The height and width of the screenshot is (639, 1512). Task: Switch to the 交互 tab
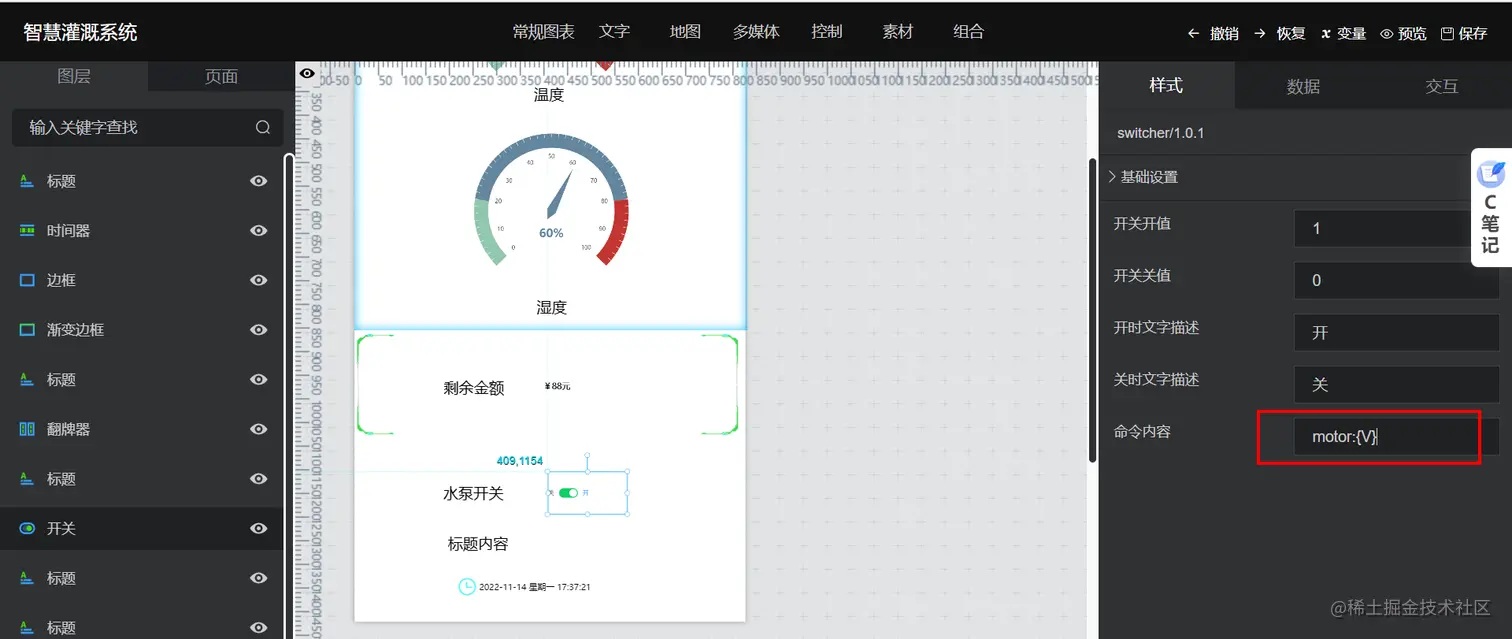1441,86
